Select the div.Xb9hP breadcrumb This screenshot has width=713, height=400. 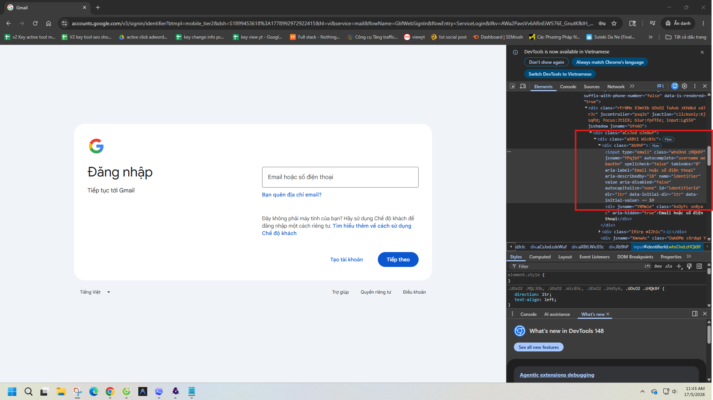[x=618, y=247]
